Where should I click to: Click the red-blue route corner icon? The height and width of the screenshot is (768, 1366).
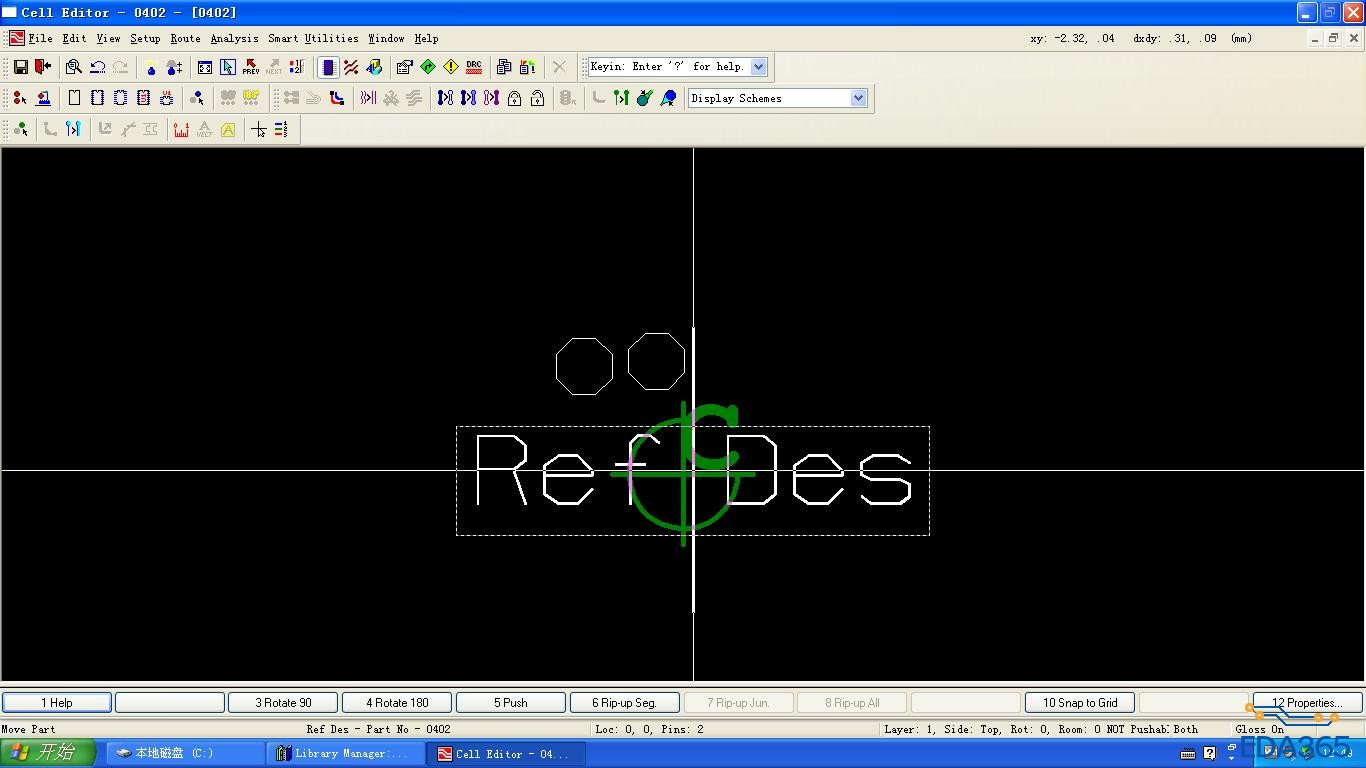337,98
